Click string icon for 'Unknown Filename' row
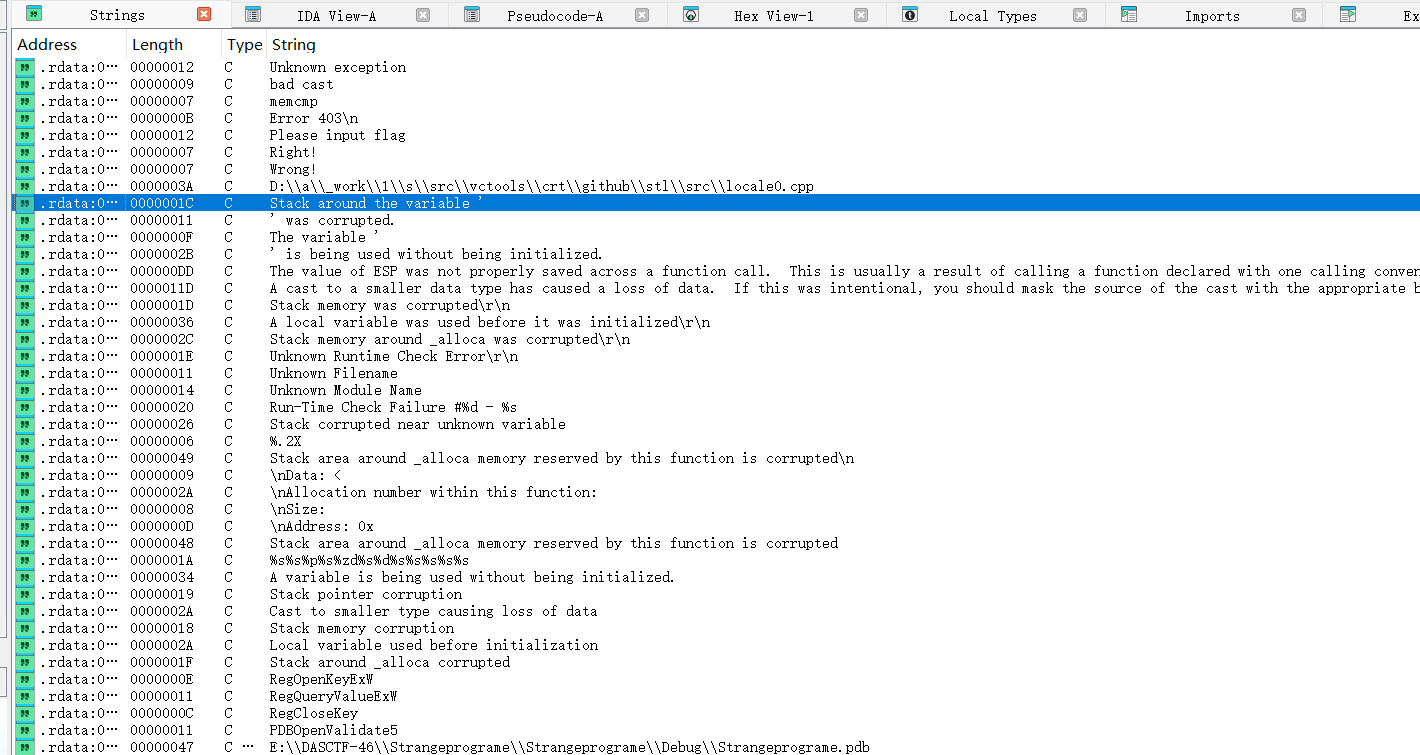This screenshot has height=755, width=1420. pyautogui.click(x=25, y=373)
